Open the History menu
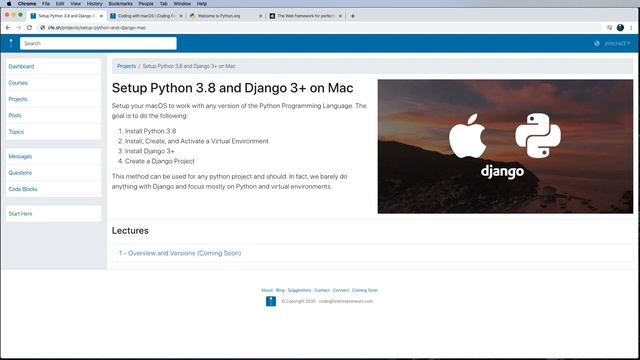This screenshot has width=640, height=360. [x=94, y=4]
